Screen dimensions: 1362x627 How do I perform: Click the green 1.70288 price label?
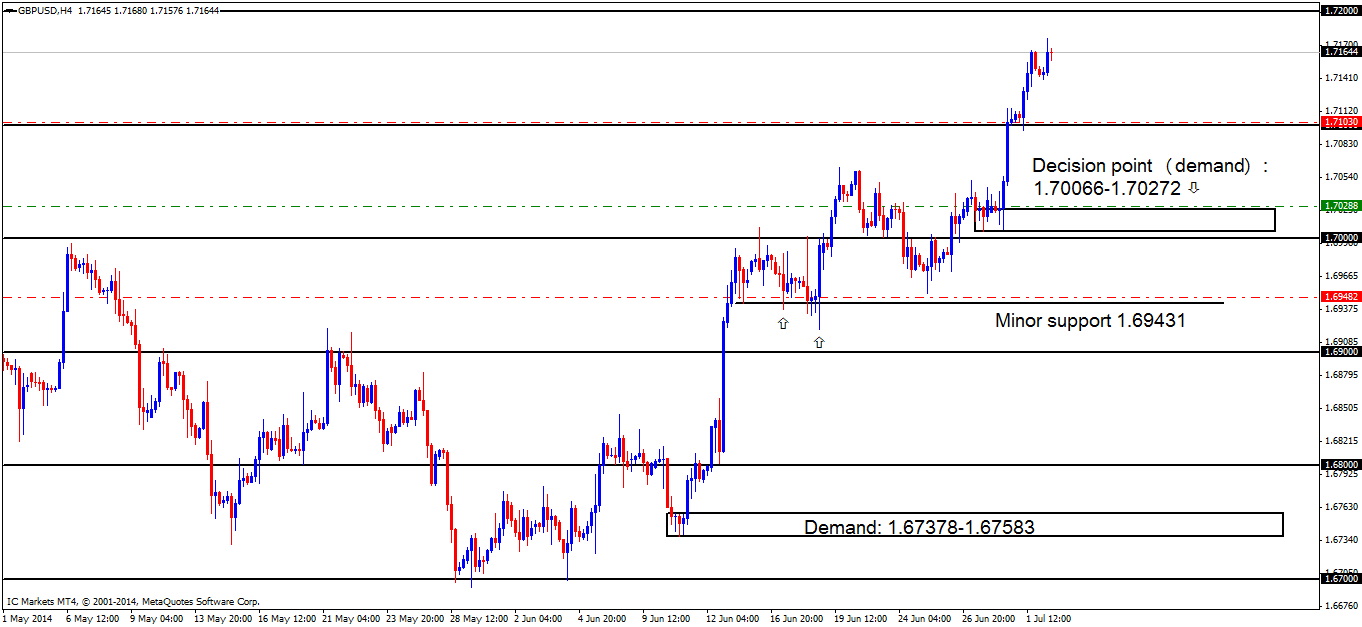click(1340, 206)
